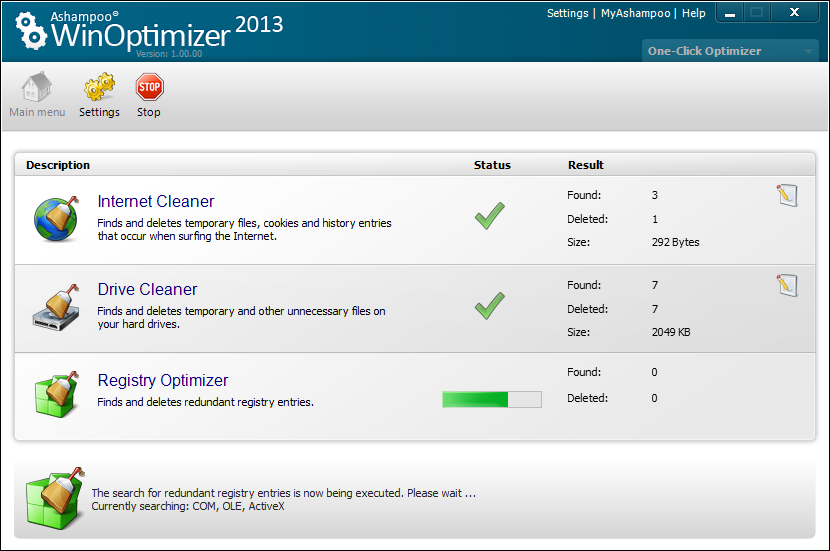Click the Registry Optimizer title link
The height and width of the screenshot is (551, 830).
163,380
